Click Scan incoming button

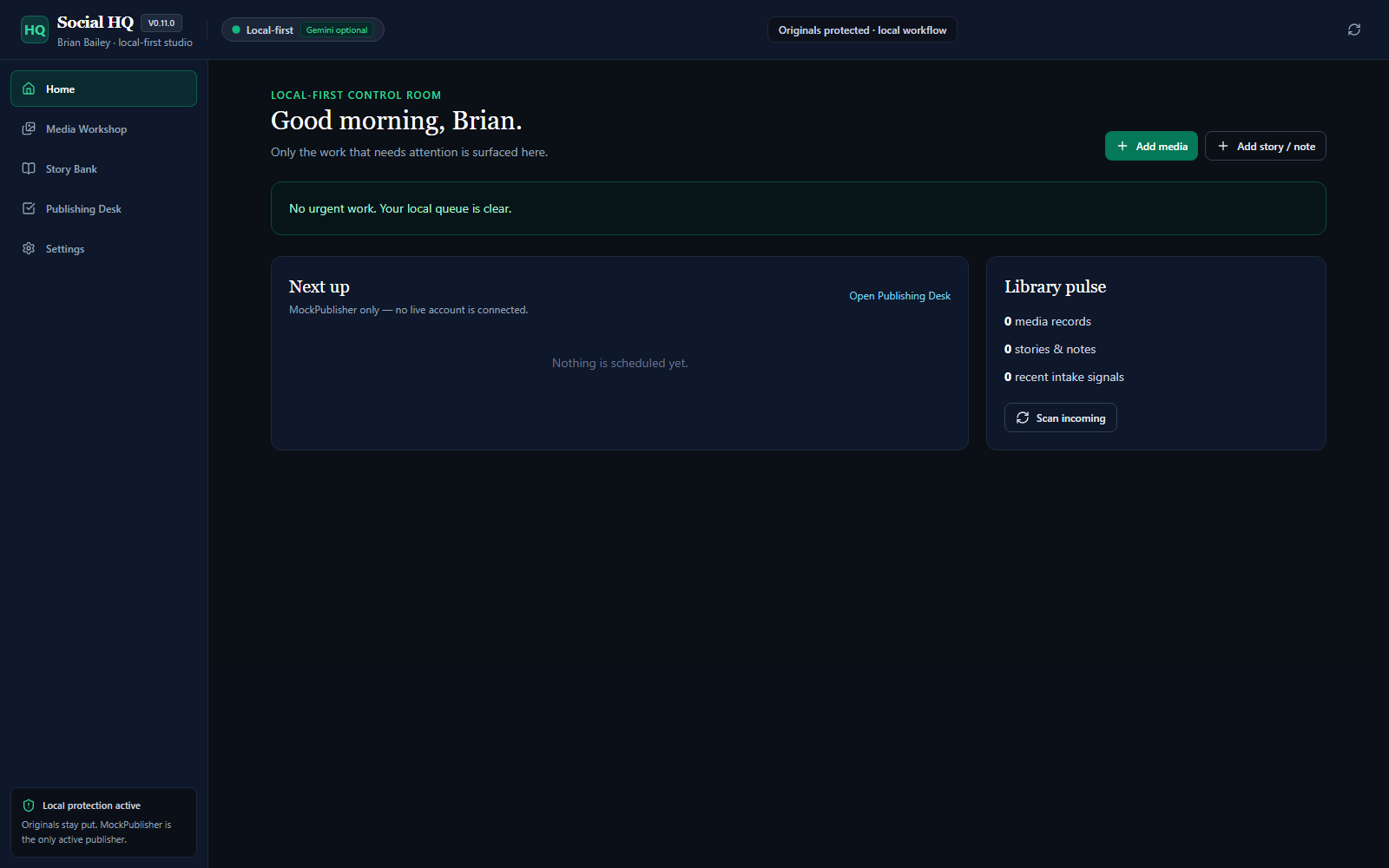(1061, 418)
